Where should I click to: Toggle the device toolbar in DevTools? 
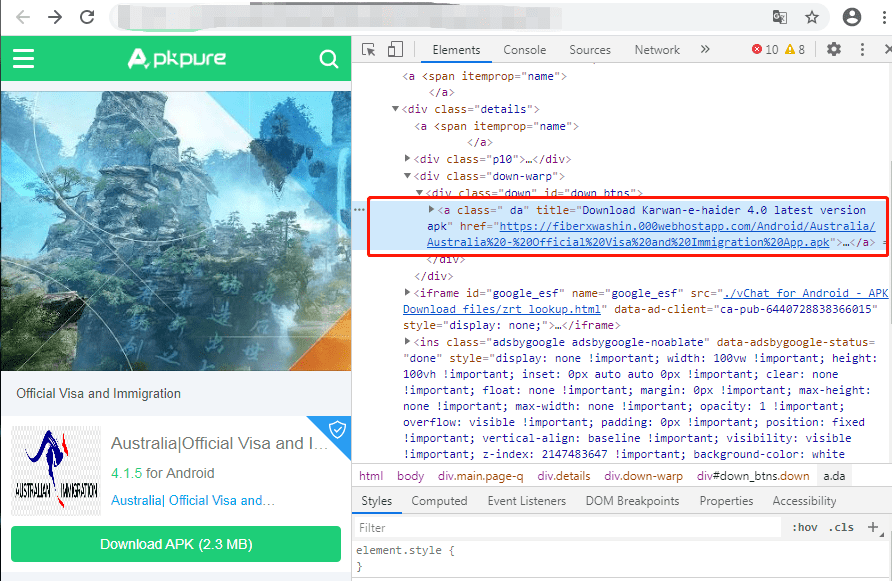coord(395,50)
